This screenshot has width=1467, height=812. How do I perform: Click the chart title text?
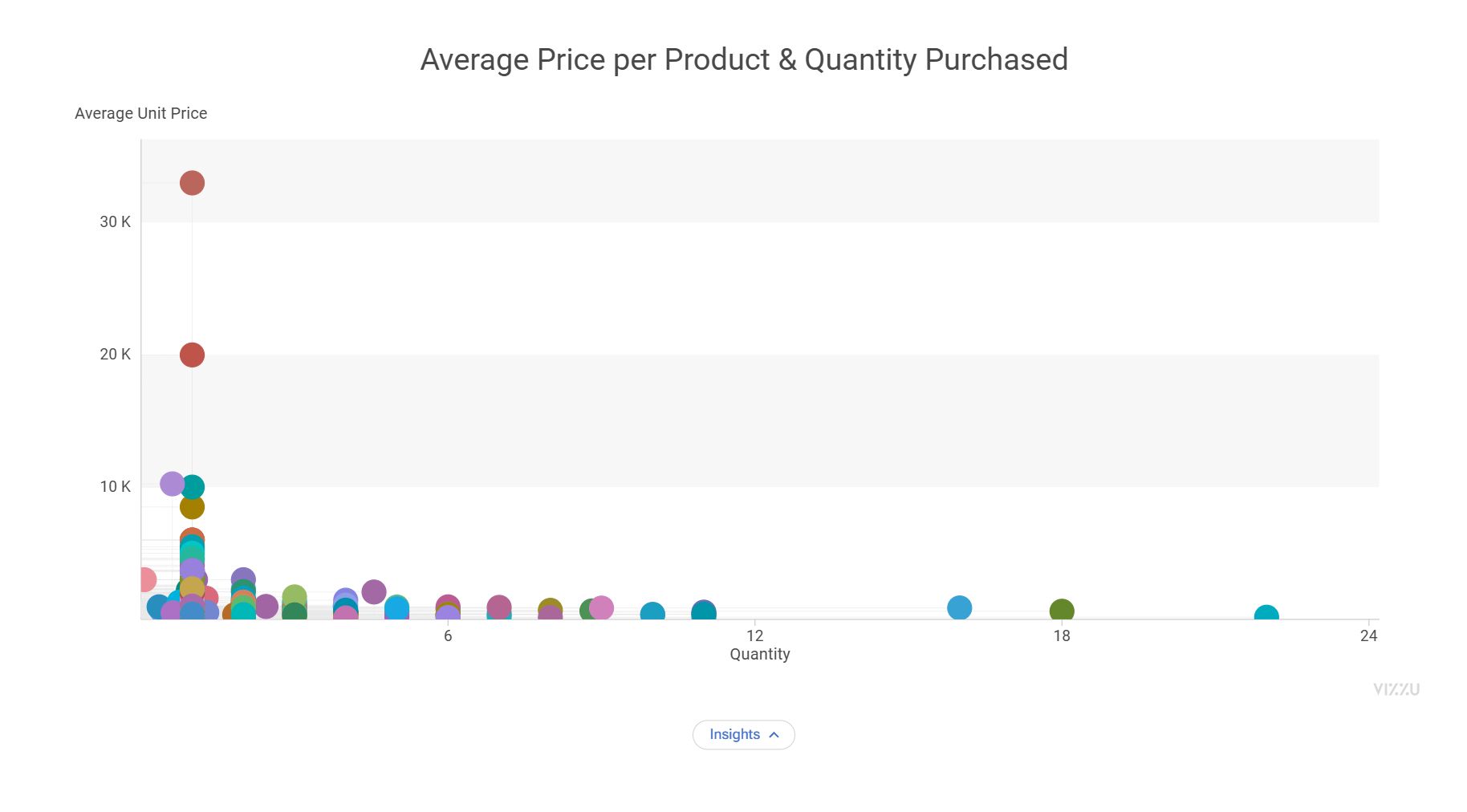(744, 59)
